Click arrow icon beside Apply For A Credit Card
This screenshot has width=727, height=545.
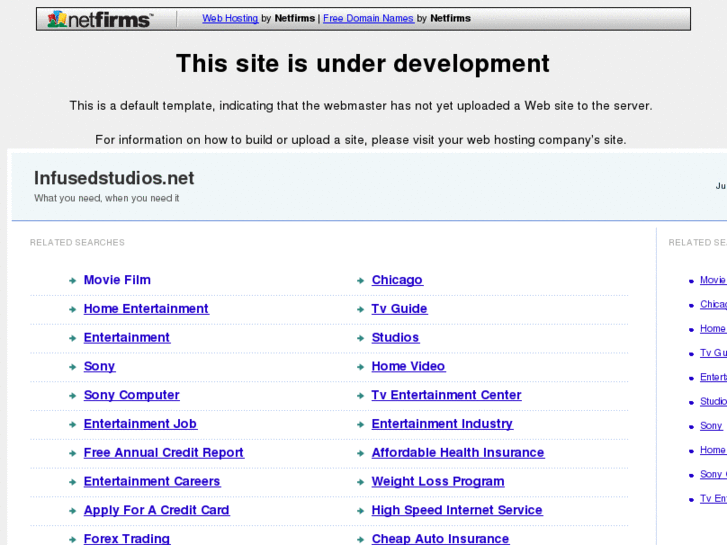pos(72,511)
